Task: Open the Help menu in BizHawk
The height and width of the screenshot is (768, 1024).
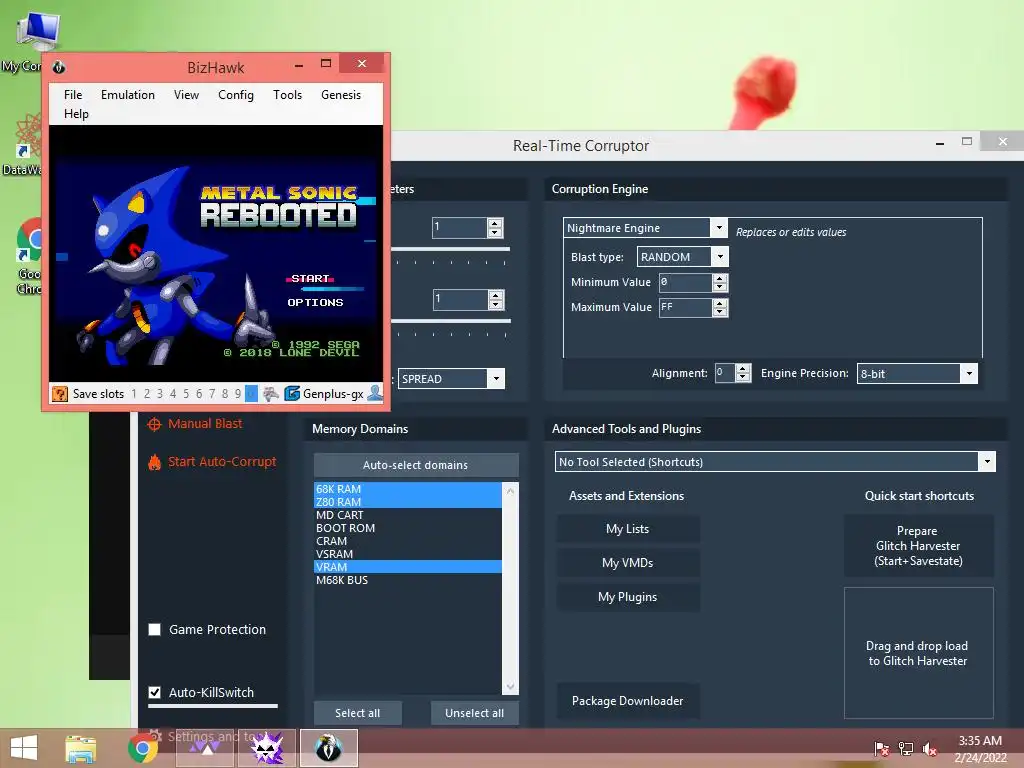Action: tap(76, 114)
